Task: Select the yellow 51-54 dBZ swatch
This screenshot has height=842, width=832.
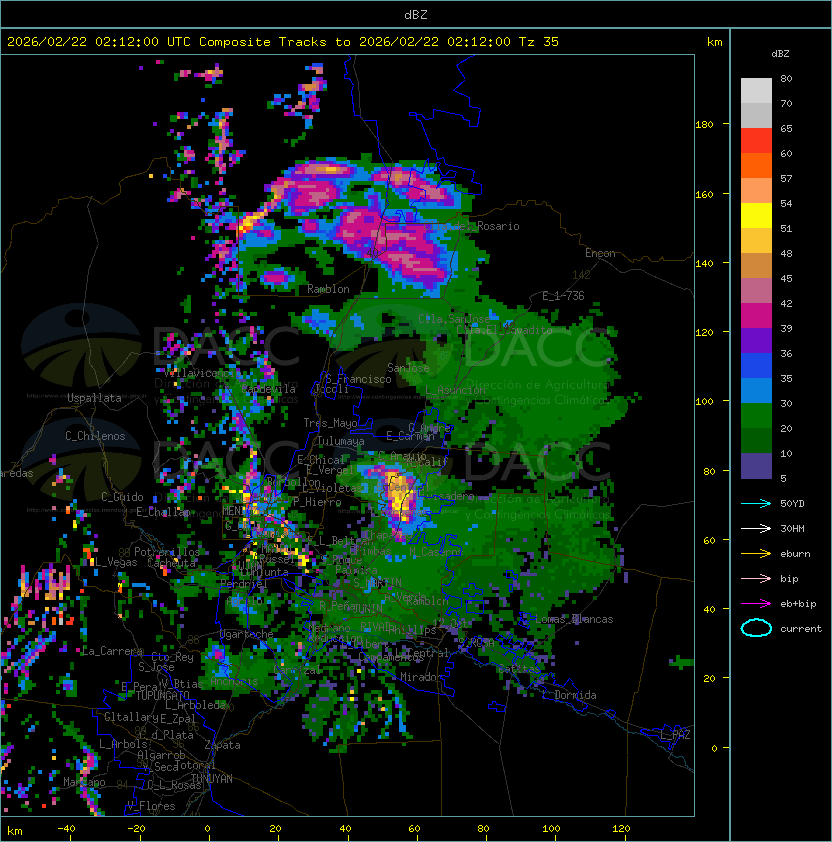Action: coord(756,215)
